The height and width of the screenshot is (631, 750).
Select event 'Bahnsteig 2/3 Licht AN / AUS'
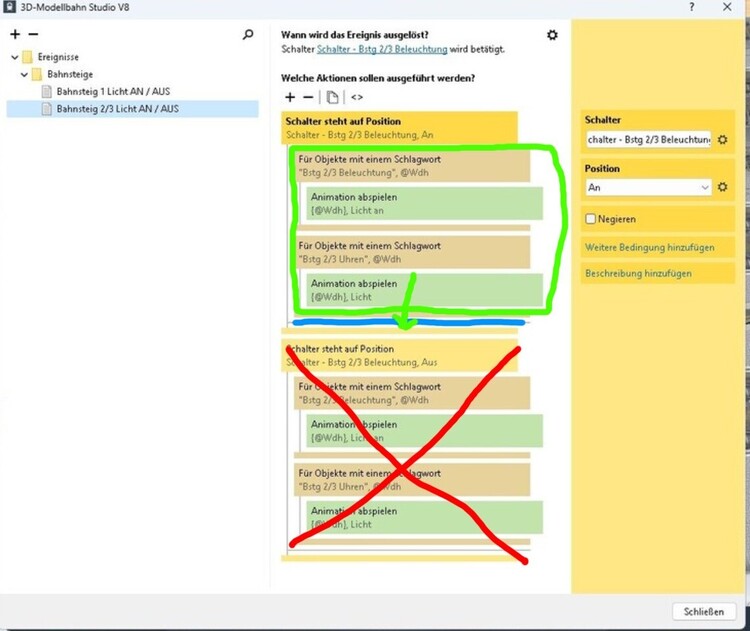click(132, 109)
